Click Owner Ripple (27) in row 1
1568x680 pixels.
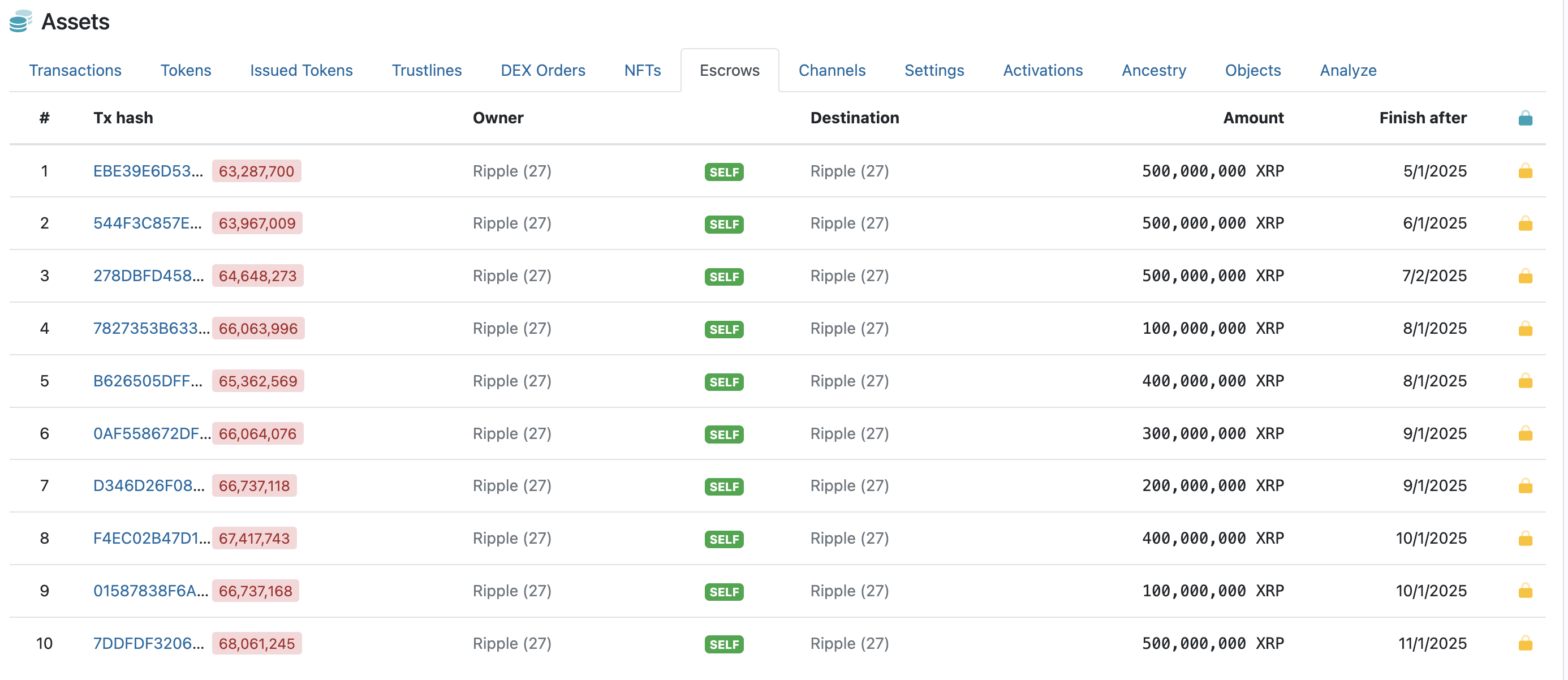pos(512,171)
